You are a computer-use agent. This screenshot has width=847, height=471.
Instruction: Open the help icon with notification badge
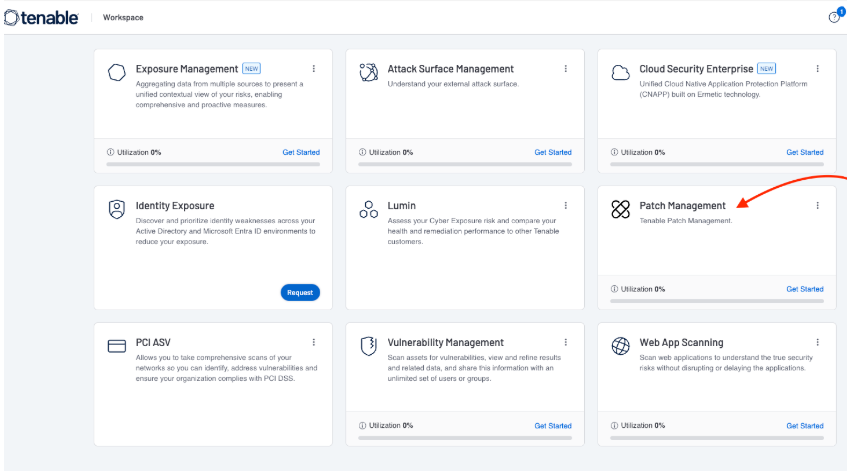833,17
